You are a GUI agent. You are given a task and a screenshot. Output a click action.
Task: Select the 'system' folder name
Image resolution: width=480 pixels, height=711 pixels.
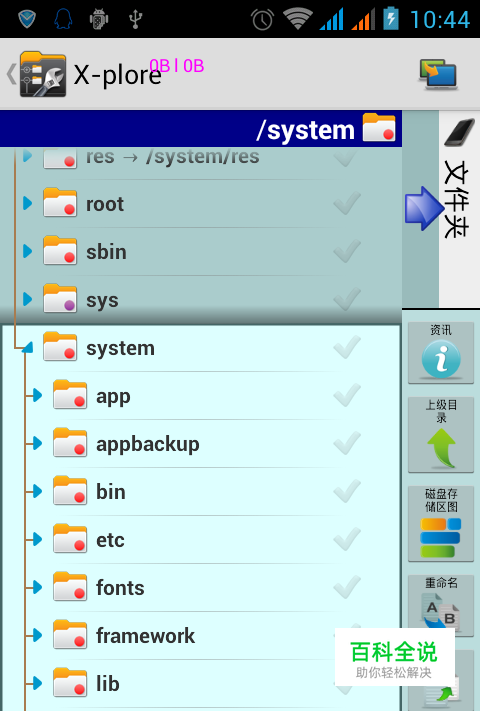[121, 348]
